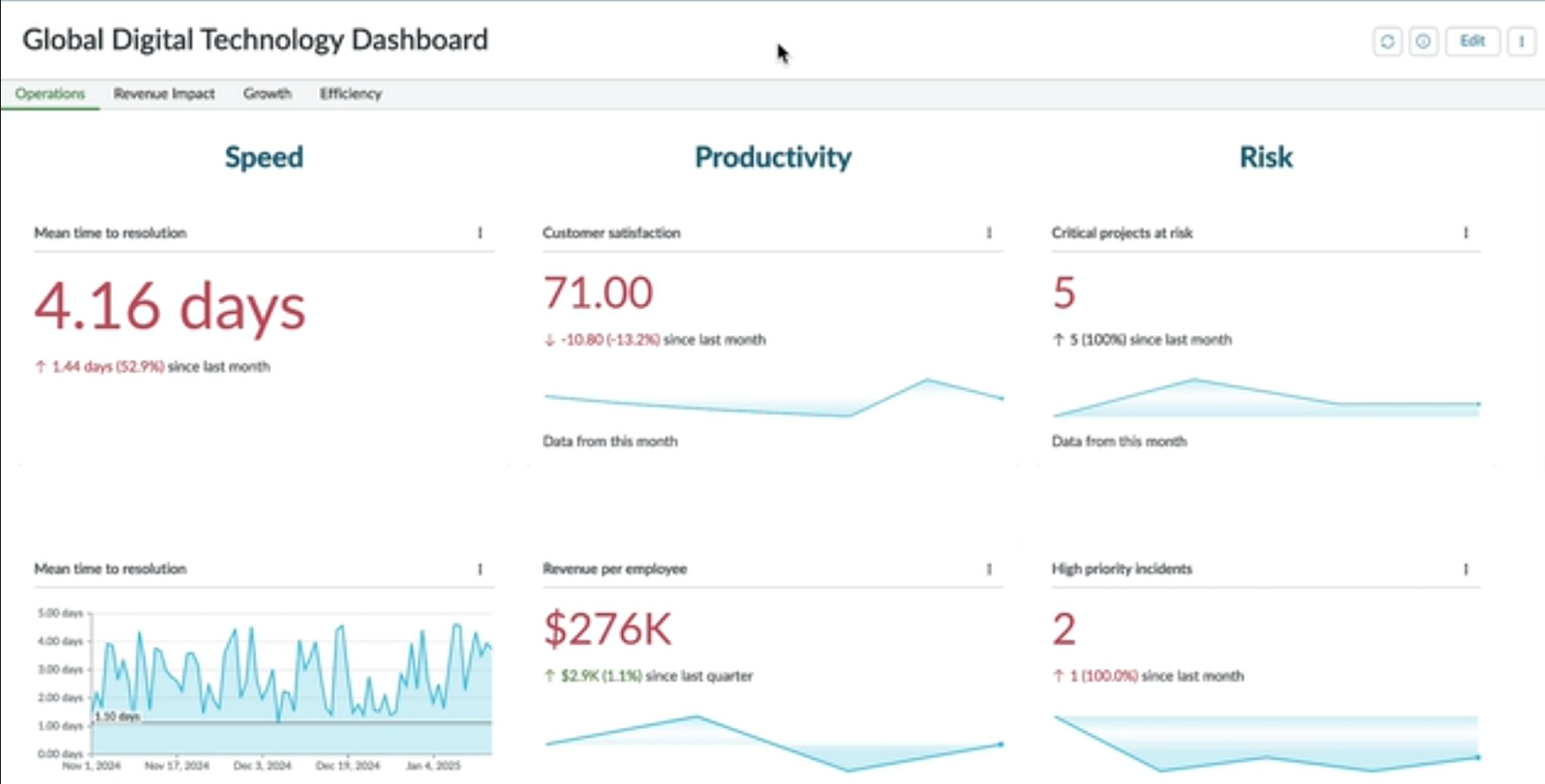Open High priority incidents card menu
The width and height of the screenshot is (1545, 784).
1466,569
